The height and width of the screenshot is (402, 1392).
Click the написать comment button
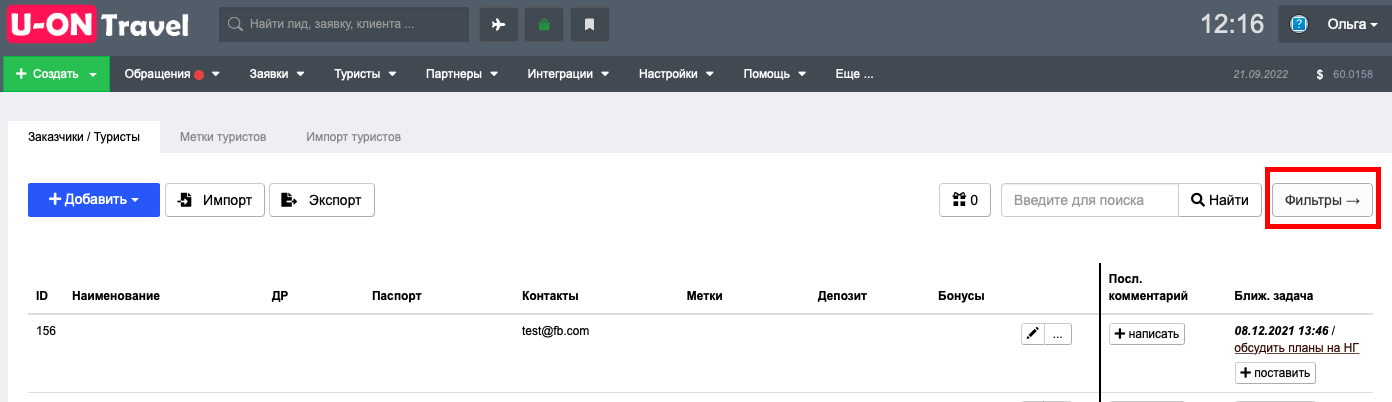tap(1147, 334)
